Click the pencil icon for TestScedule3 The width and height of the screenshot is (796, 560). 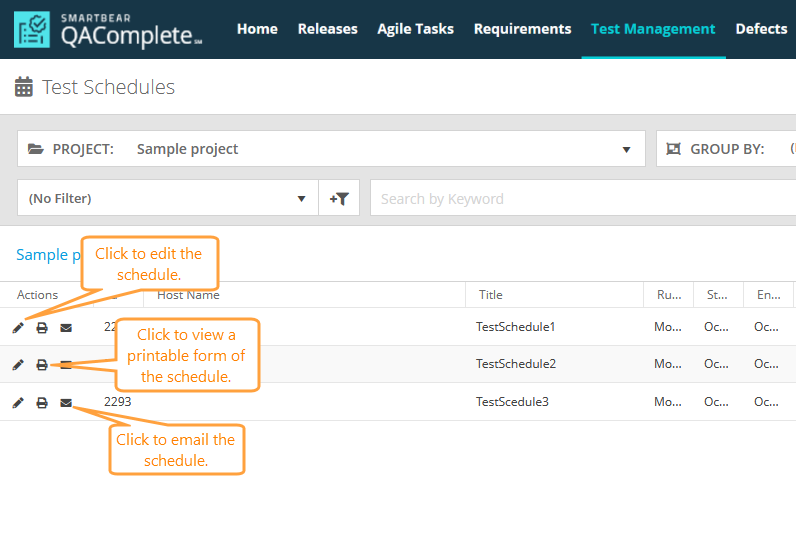click(x=18, y=403)
